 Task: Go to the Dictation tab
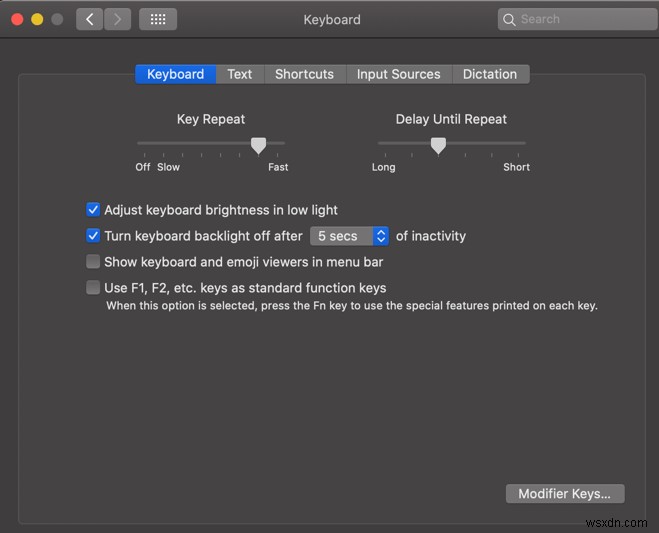[x=490, y=74]
